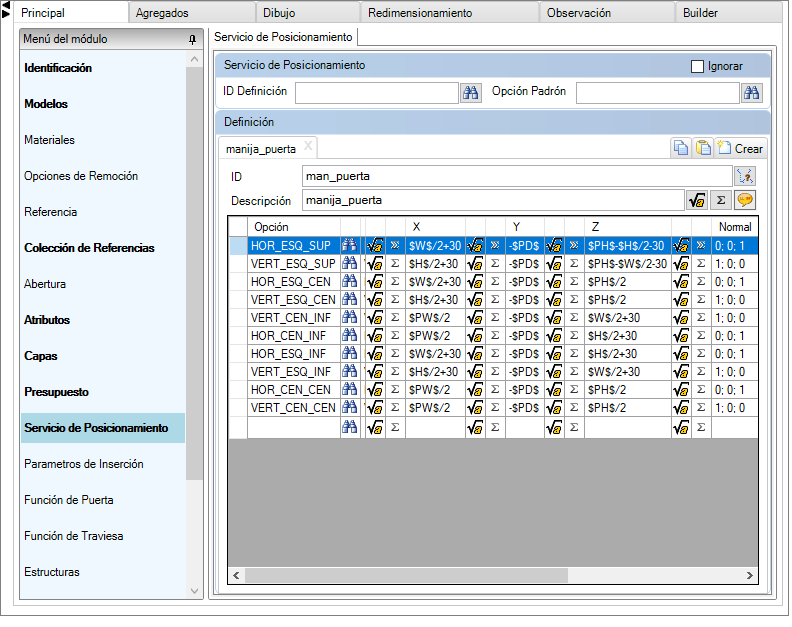Click module menu scroll down arrow

pos(194,590)
